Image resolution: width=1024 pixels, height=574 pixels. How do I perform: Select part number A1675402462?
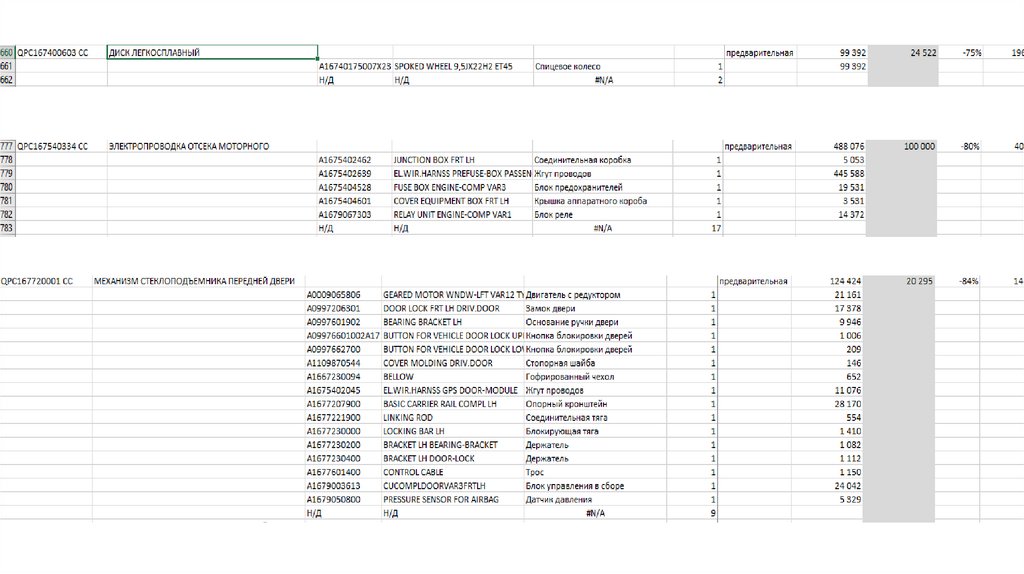click(355, 160)
